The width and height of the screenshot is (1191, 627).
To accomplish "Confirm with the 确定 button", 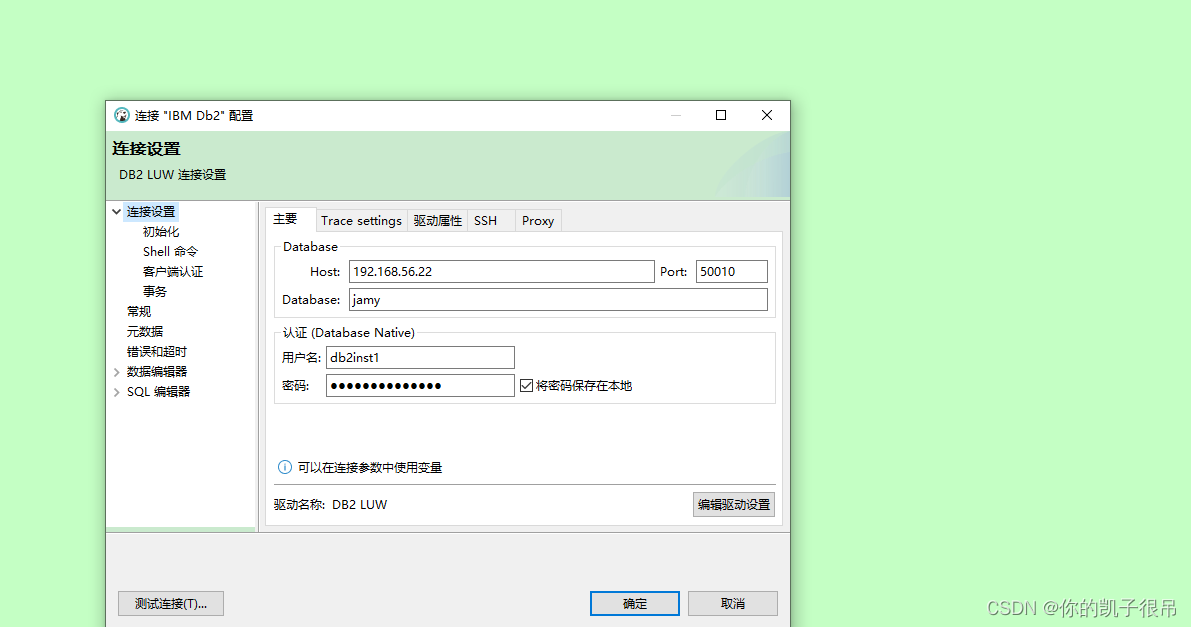I will tap(635, 603).
